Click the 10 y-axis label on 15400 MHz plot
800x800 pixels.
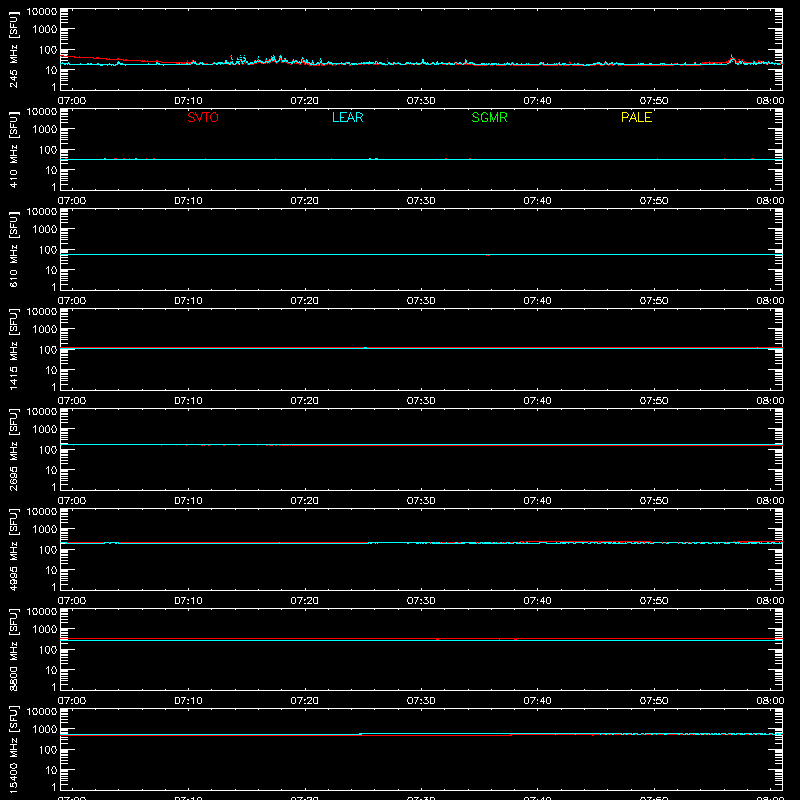(51, 770)
